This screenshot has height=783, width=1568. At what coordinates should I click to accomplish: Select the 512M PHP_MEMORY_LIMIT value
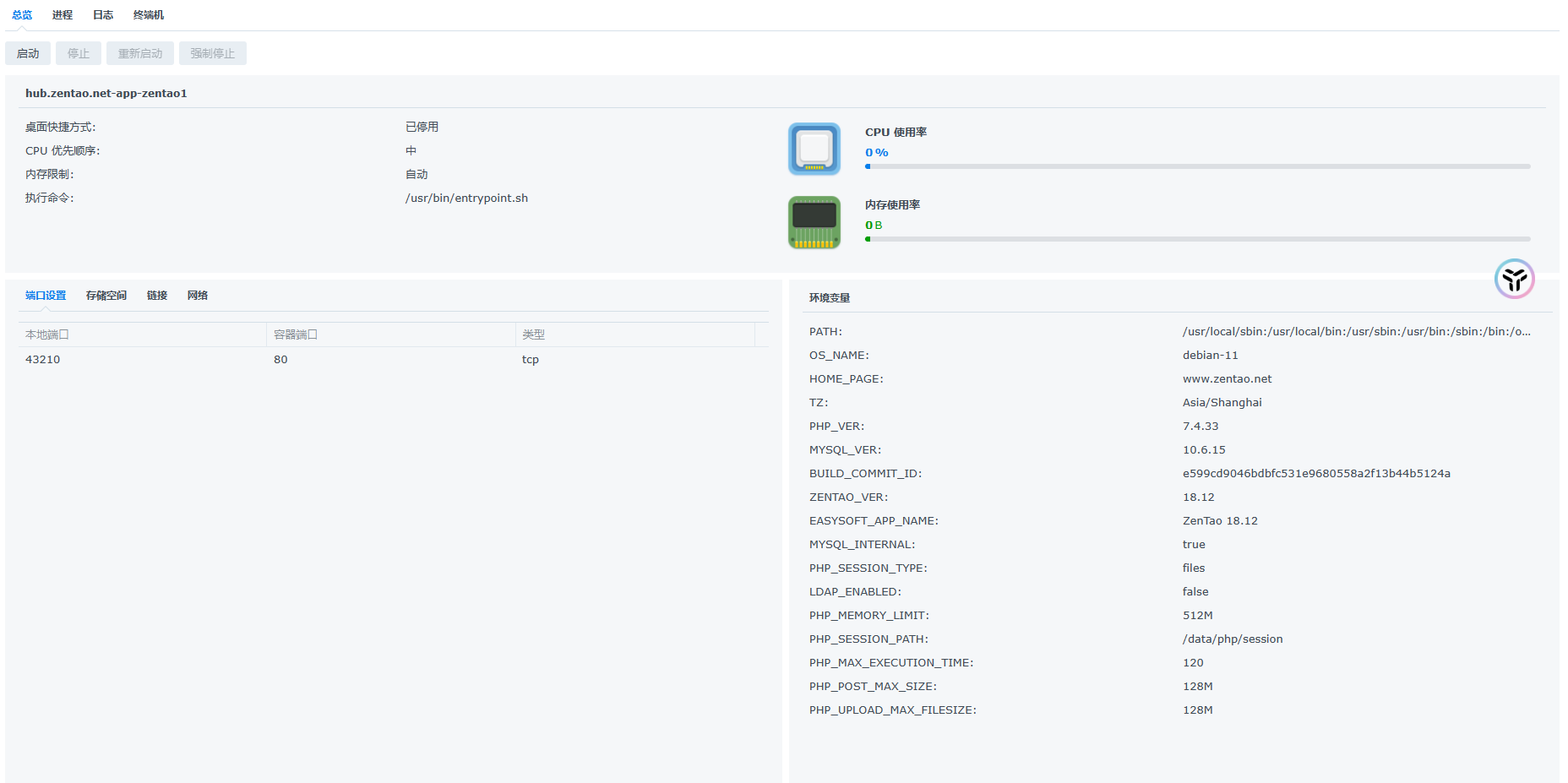coord(1198,615)
